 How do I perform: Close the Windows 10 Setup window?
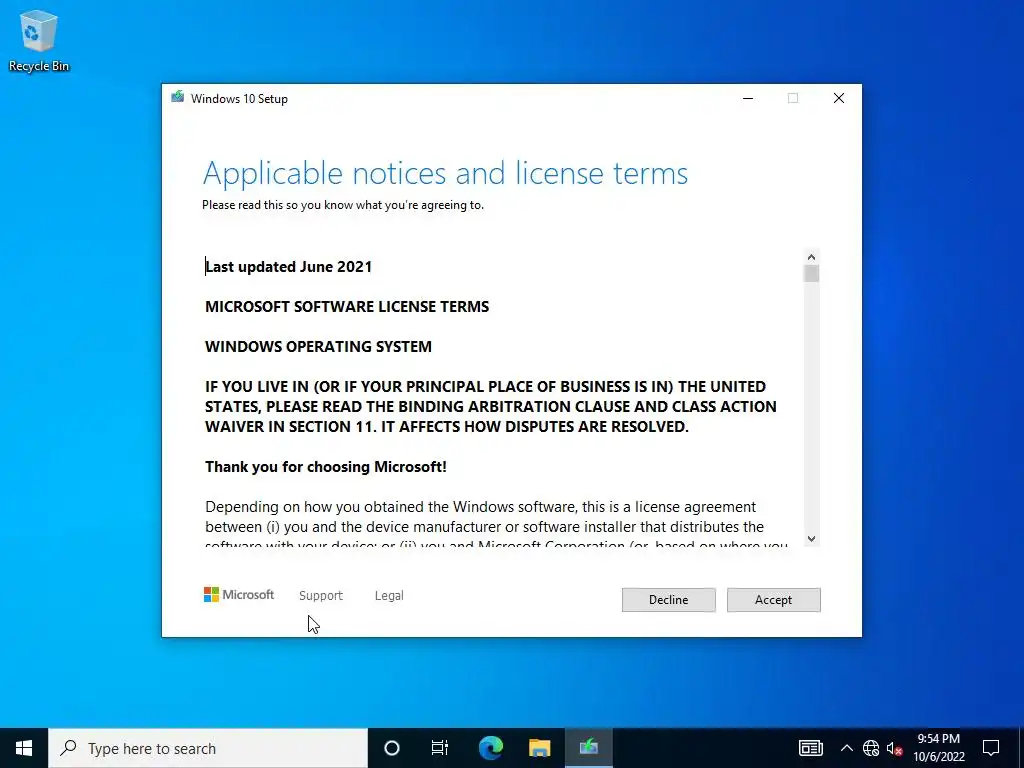tap(839, 99)
